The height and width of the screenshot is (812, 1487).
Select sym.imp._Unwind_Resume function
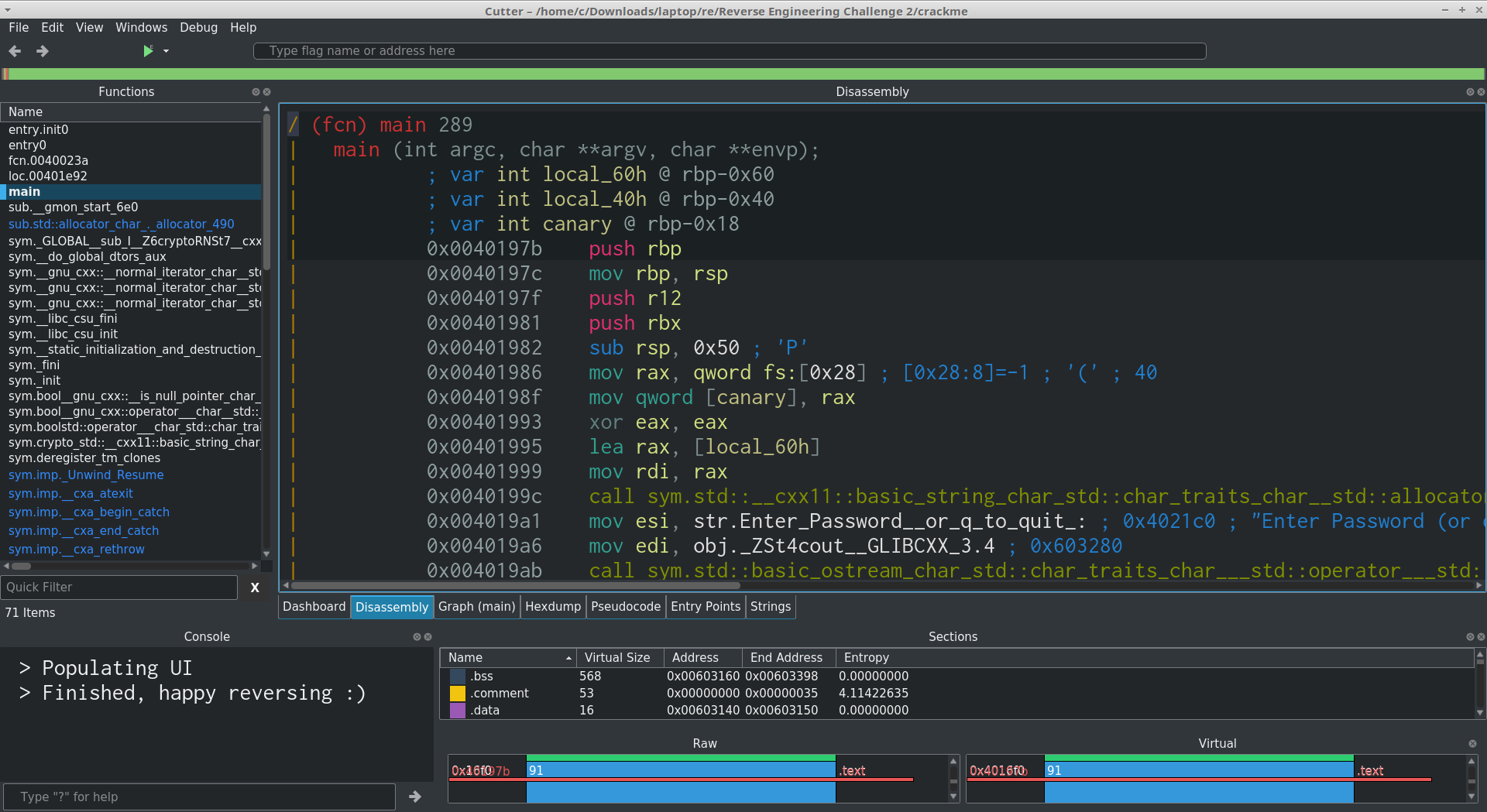(x=131, y=475)
